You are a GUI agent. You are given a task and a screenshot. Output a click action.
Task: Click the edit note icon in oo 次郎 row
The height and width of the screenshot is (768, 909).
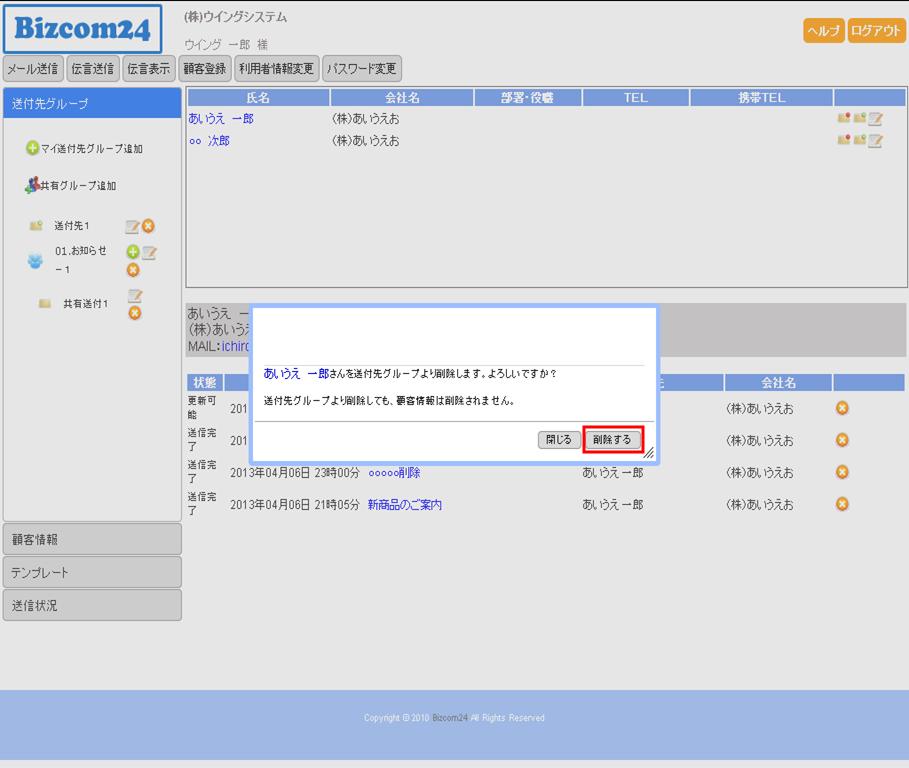(x=875, y=141)
